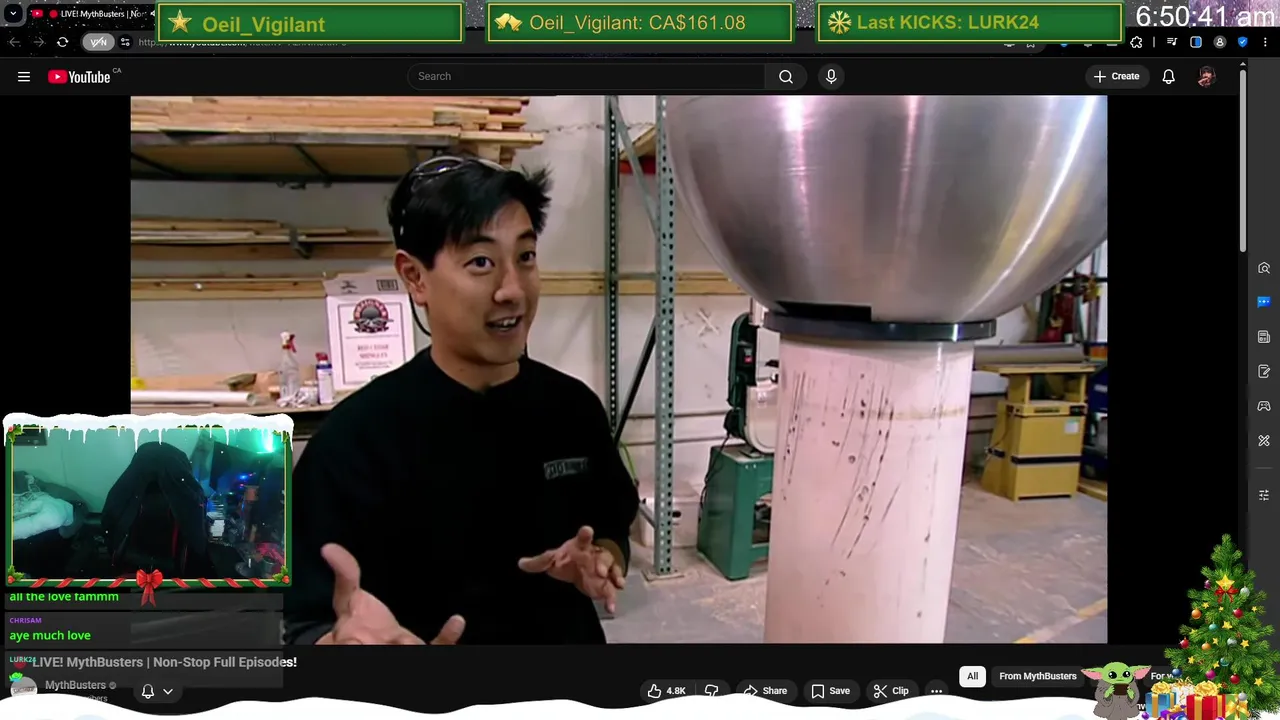Open the blue shield security icon
This screenshot has height=720, width=1280.
click(1243, 42)
